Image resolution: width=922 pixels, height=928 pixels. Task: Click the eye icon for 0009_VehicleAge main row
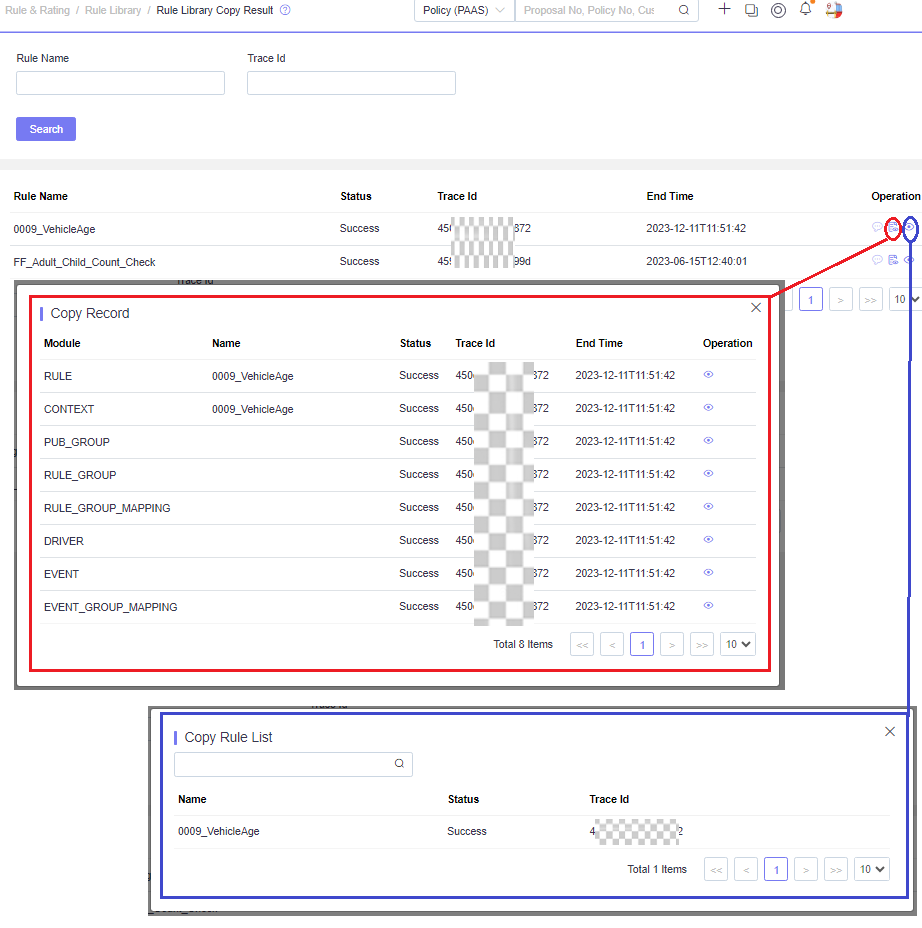point(910,227)
